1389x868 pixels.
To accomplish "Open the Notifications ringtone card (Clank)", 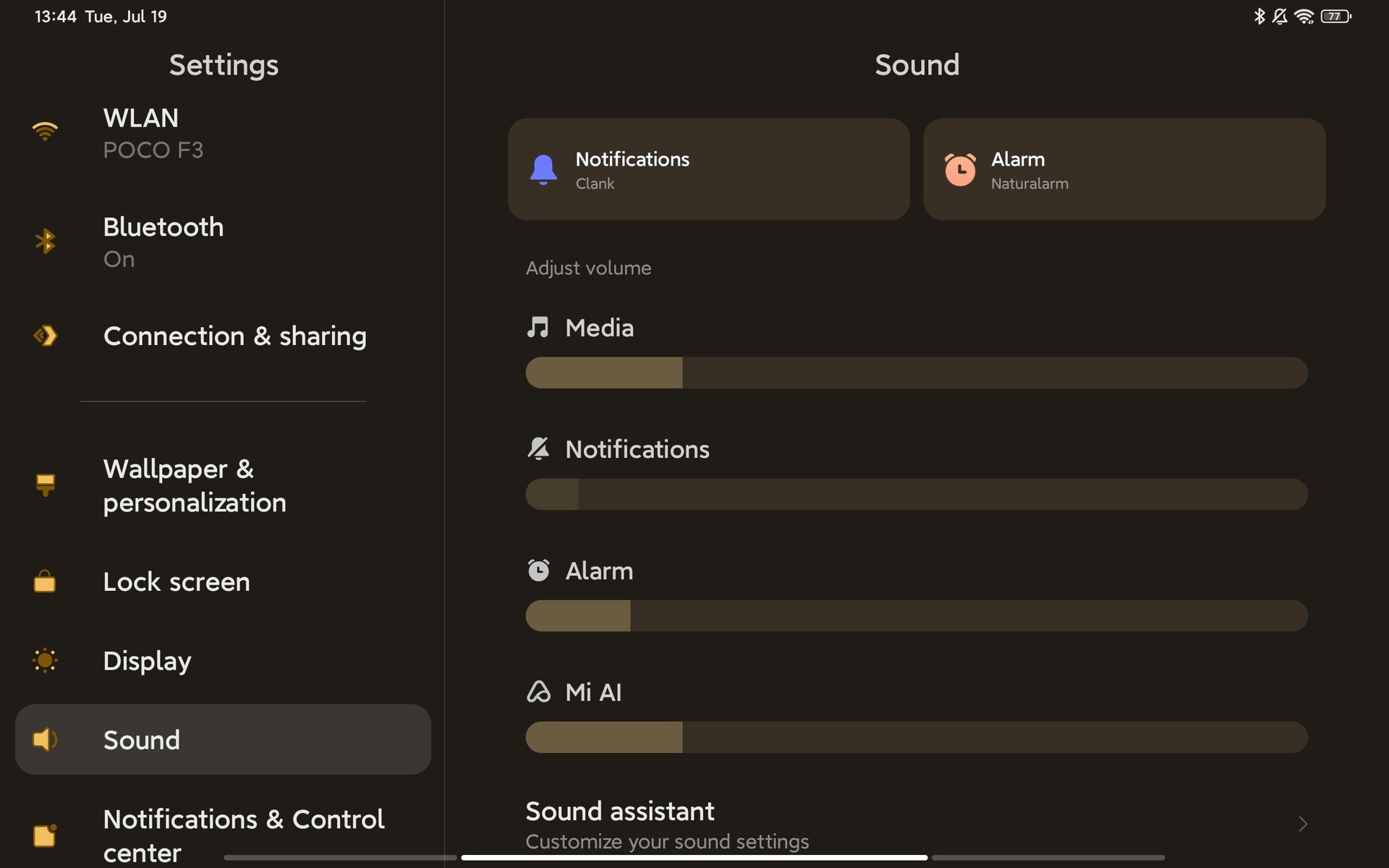I will tap(708, 169).
